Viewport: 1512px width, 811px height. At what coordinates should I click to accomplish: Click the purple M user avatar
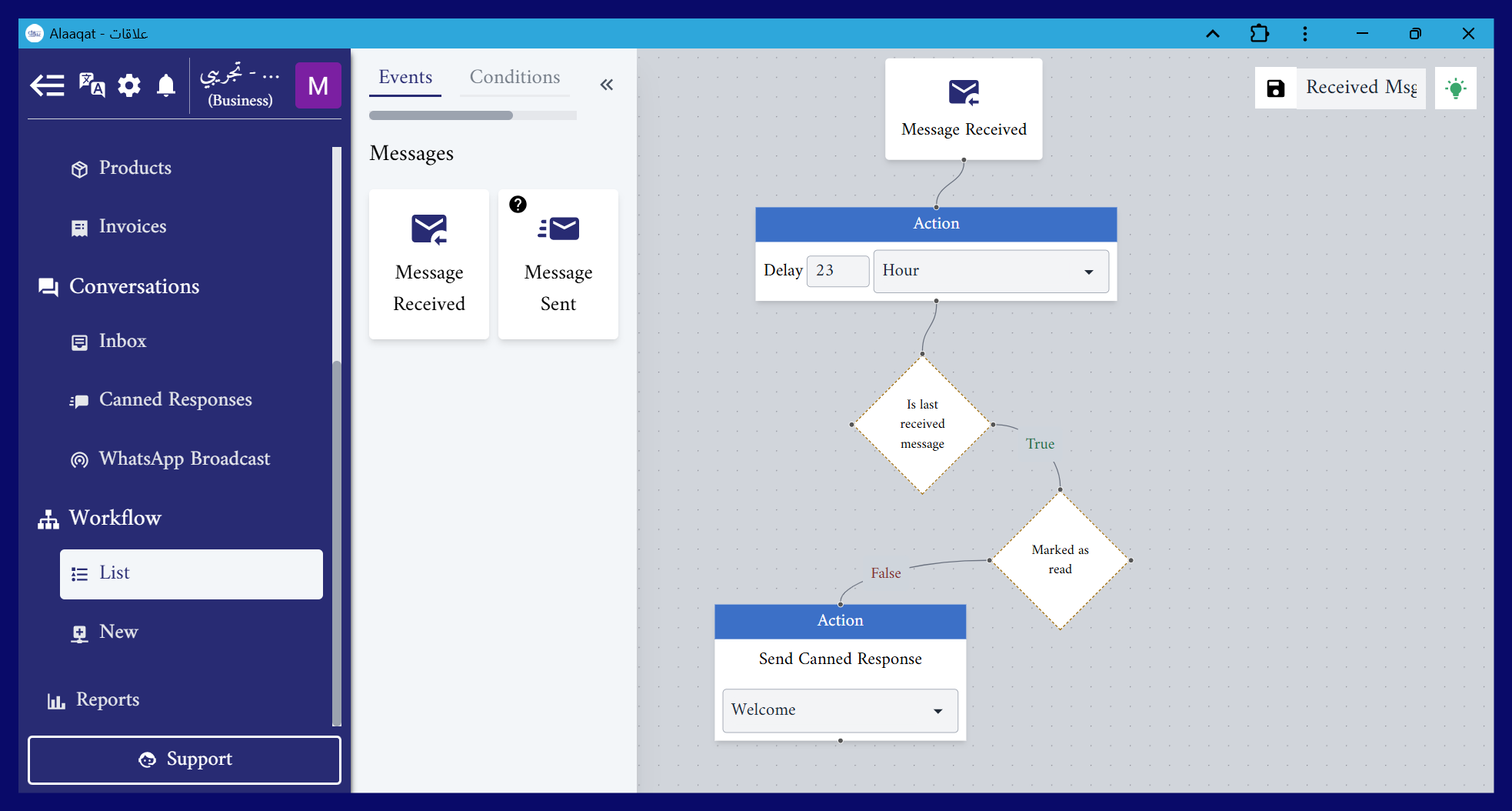pyautogui.click(x=318, y=85)
